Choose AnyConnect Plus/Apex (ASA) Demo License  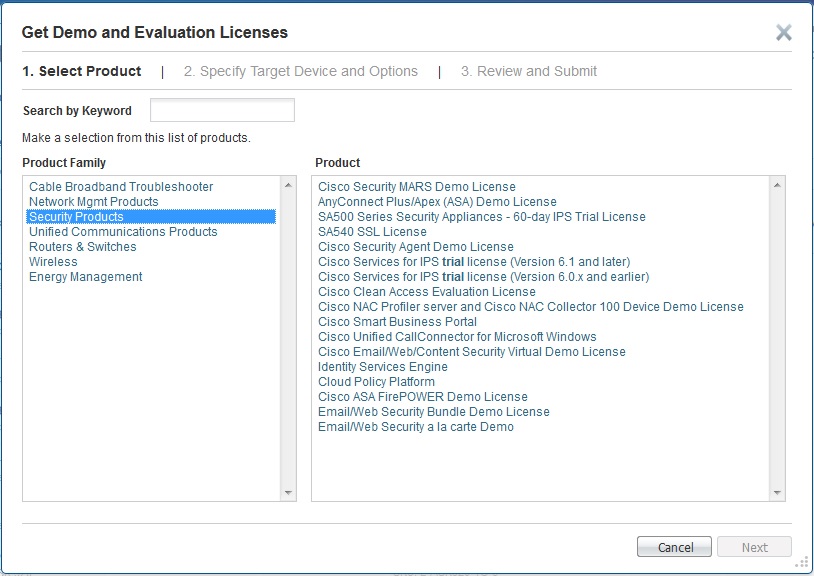tap(437, 202)
